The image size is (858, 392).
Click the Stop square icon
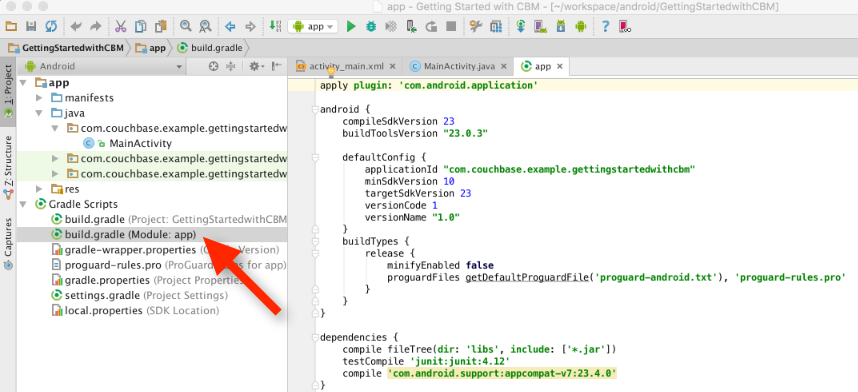[x=450, y=26]
